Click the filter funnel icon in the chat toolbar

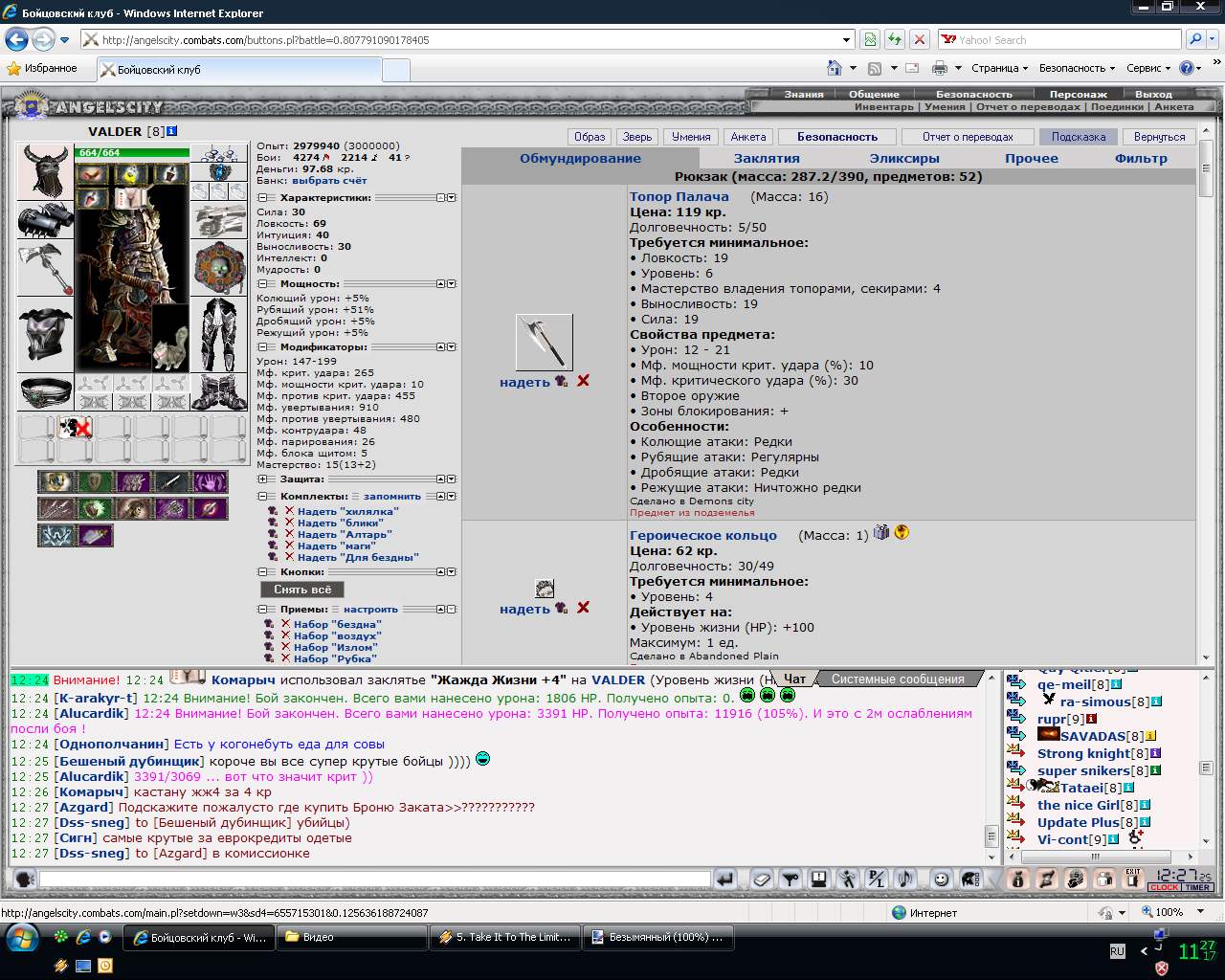790,879
